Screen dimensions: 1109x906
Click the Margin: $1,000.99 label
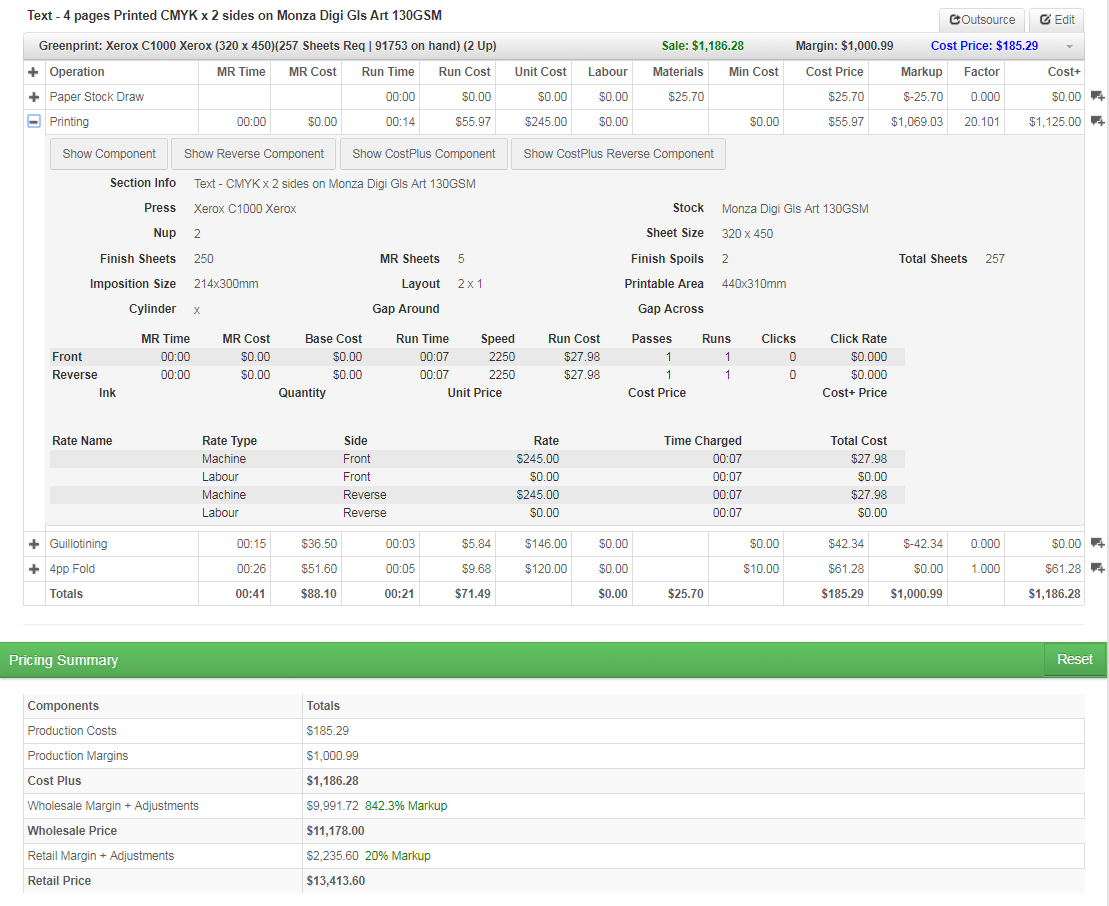[x=844, y=46]
